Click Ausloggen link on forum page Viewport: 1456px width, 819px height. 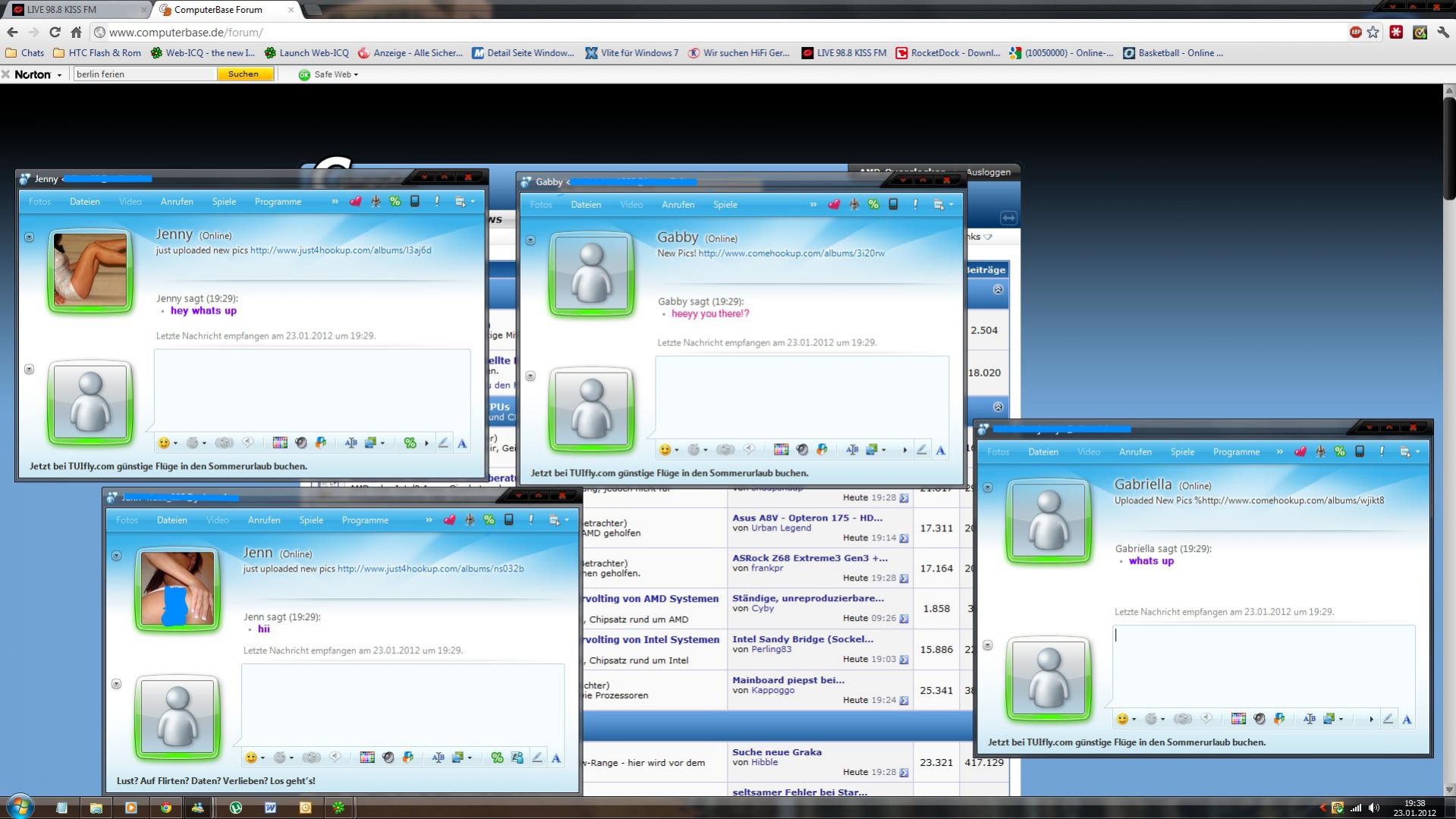pos(988,172)
